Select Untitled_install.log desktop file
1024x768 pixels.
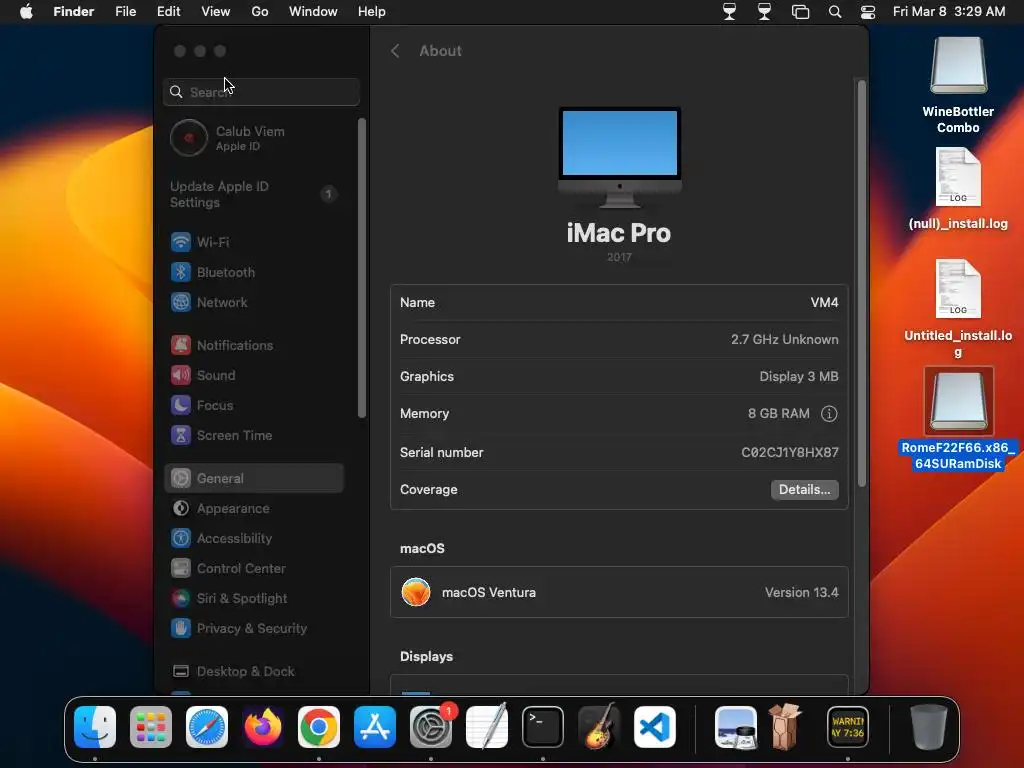[x=958, y=309]
